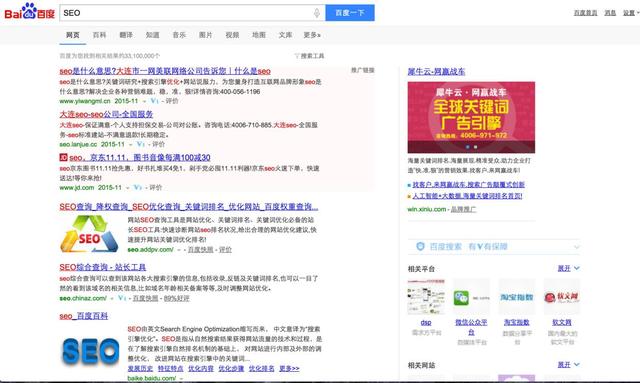
Task: Switch to the 百科 tab
Action: 99,35
